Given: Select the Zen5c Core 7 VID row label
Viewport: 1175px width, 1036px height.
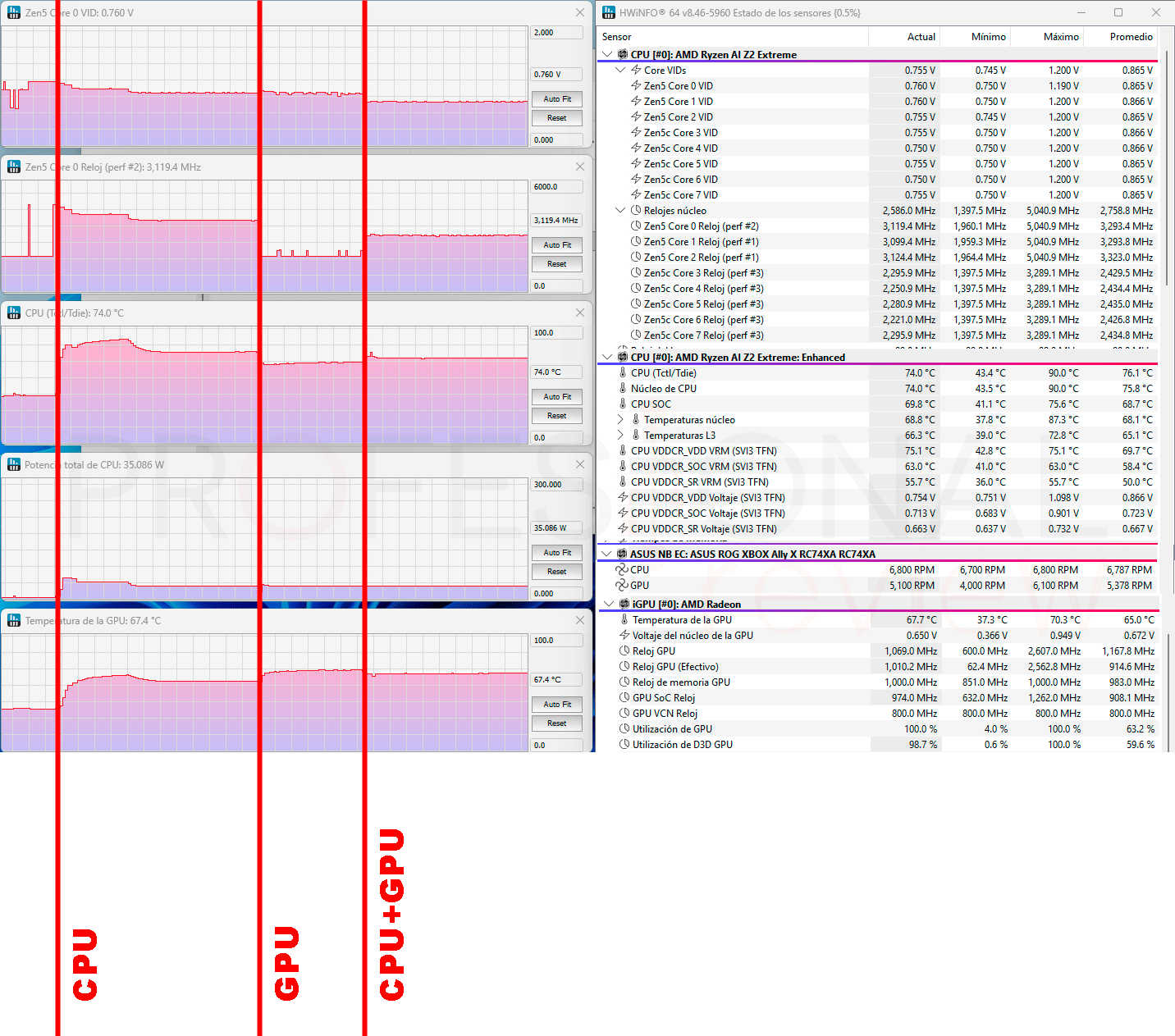Looking at the screenshot, I should pos(680,195).
